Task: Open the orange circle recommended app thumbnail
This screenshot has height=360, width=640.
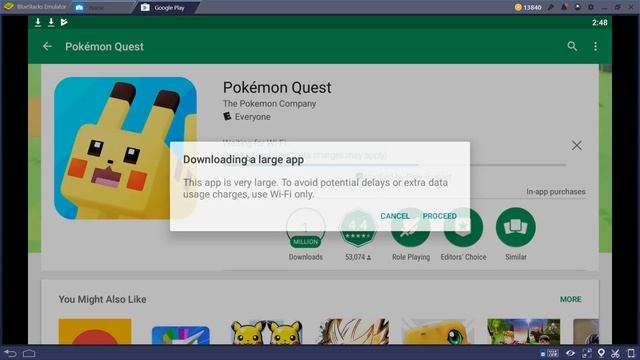Action: 95,331
